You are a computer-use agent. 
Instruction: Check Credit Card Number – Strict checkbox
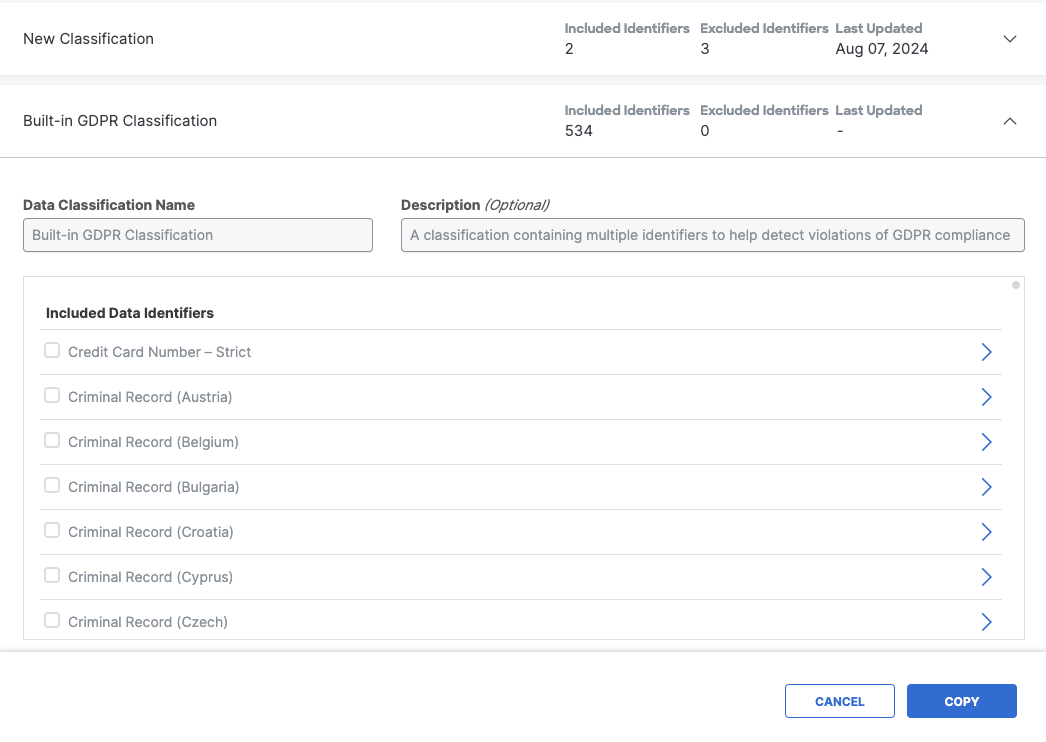pyautogui.click(x=52, y=351)
